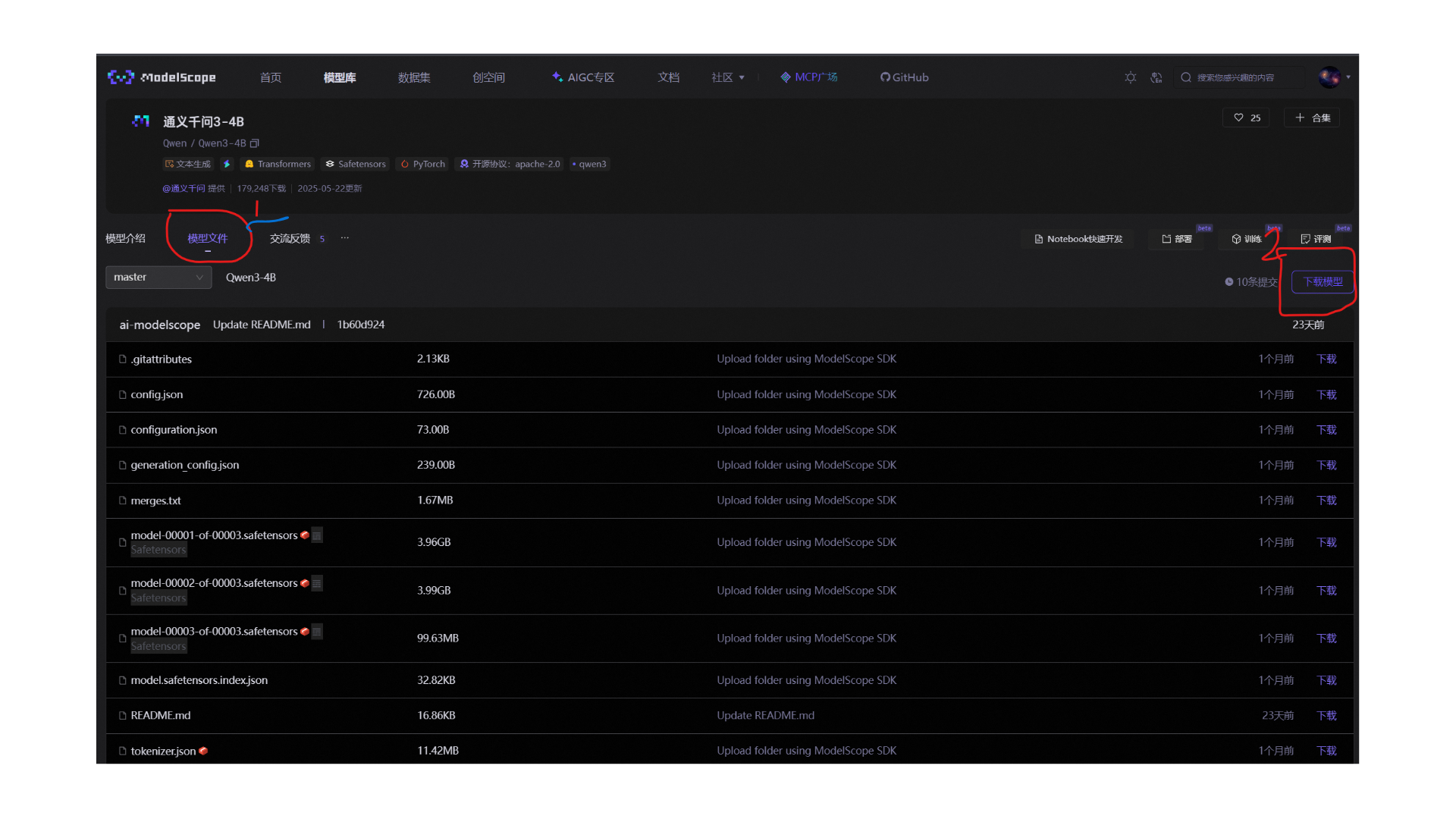Image resolution: width=1456 pixels, height=819 pixels.
Task: Open the GitHub link in the navbar
Action: click(x=904, y=77)
